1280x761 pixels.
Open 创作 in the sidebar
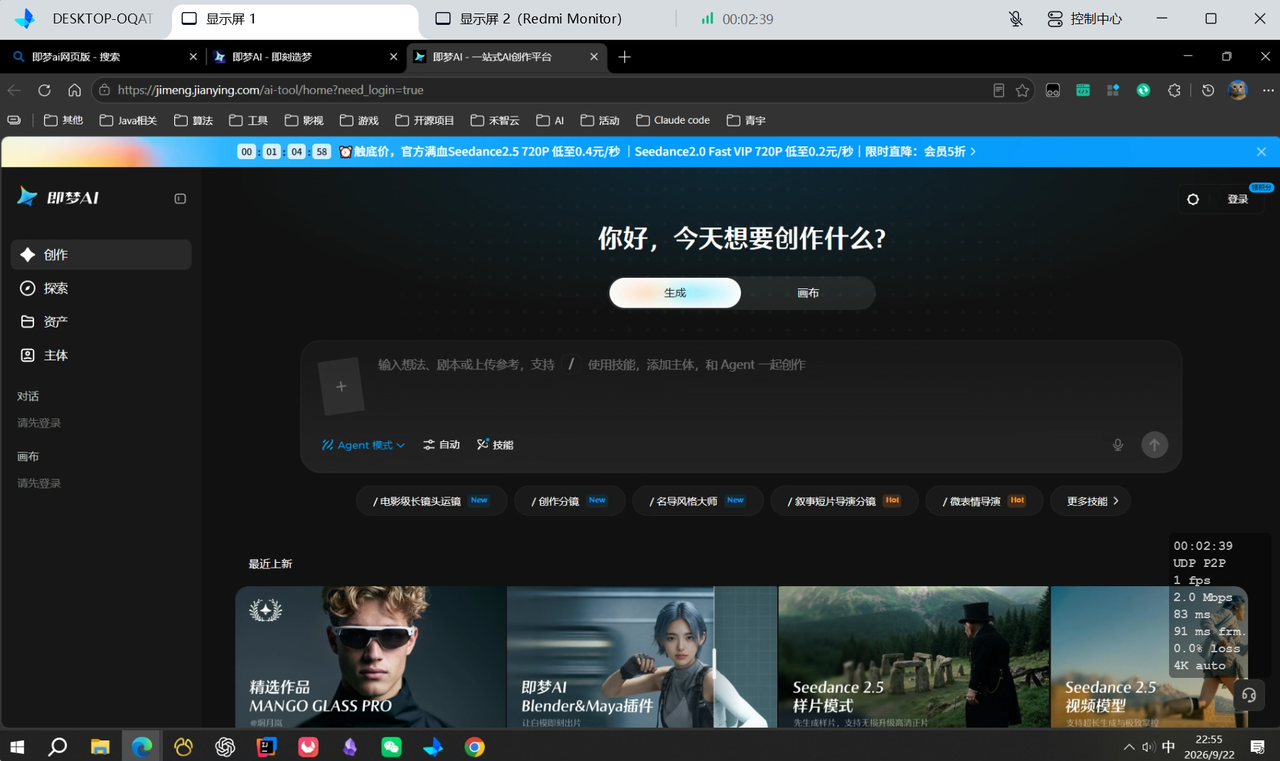click(x=101, y=255)
